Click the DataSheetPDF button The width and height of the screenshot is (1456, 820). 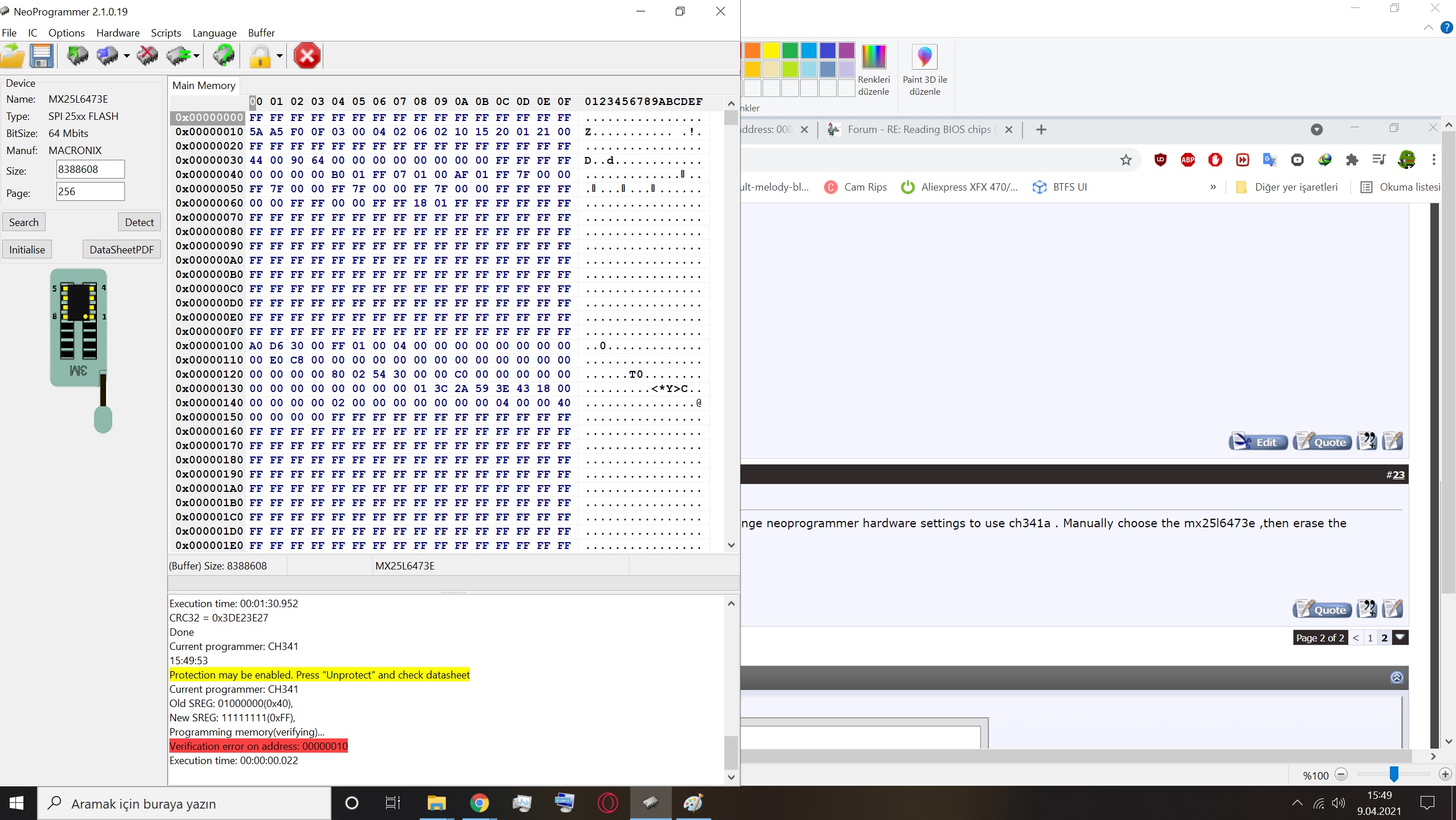pos(121,249)
